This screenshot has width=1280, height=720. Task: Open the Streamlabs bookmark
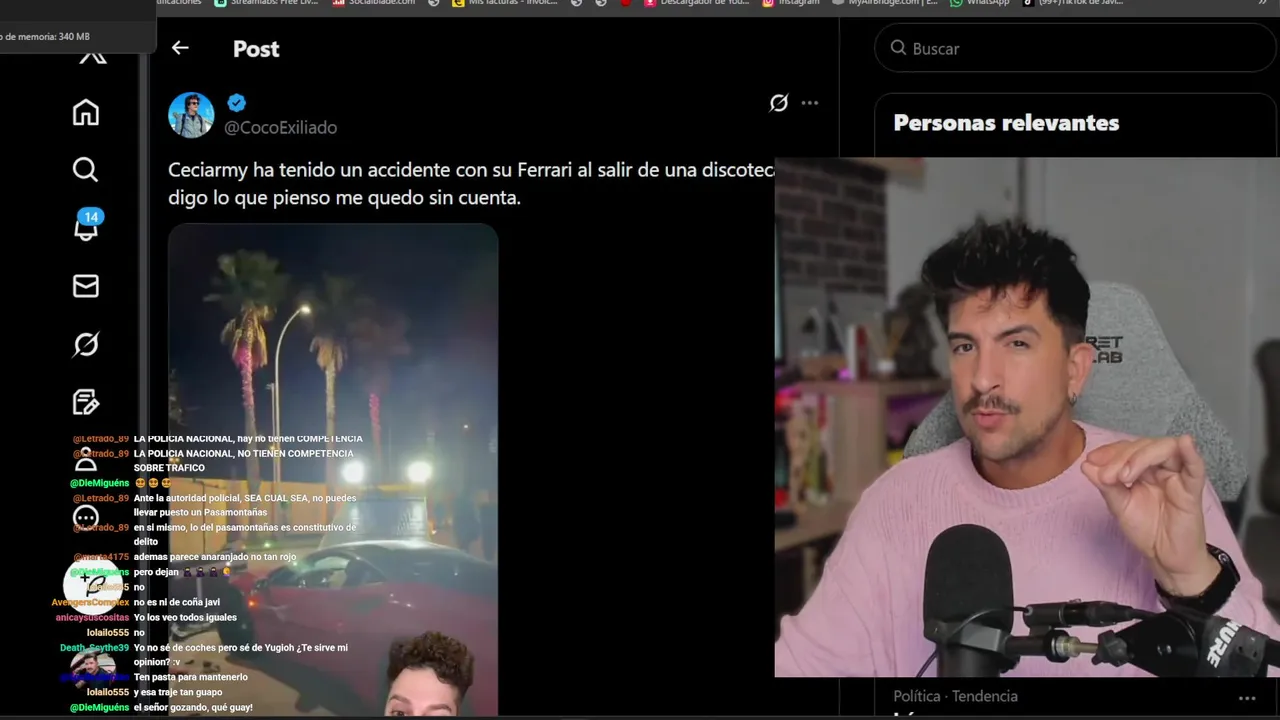click(x=267, y=3)
